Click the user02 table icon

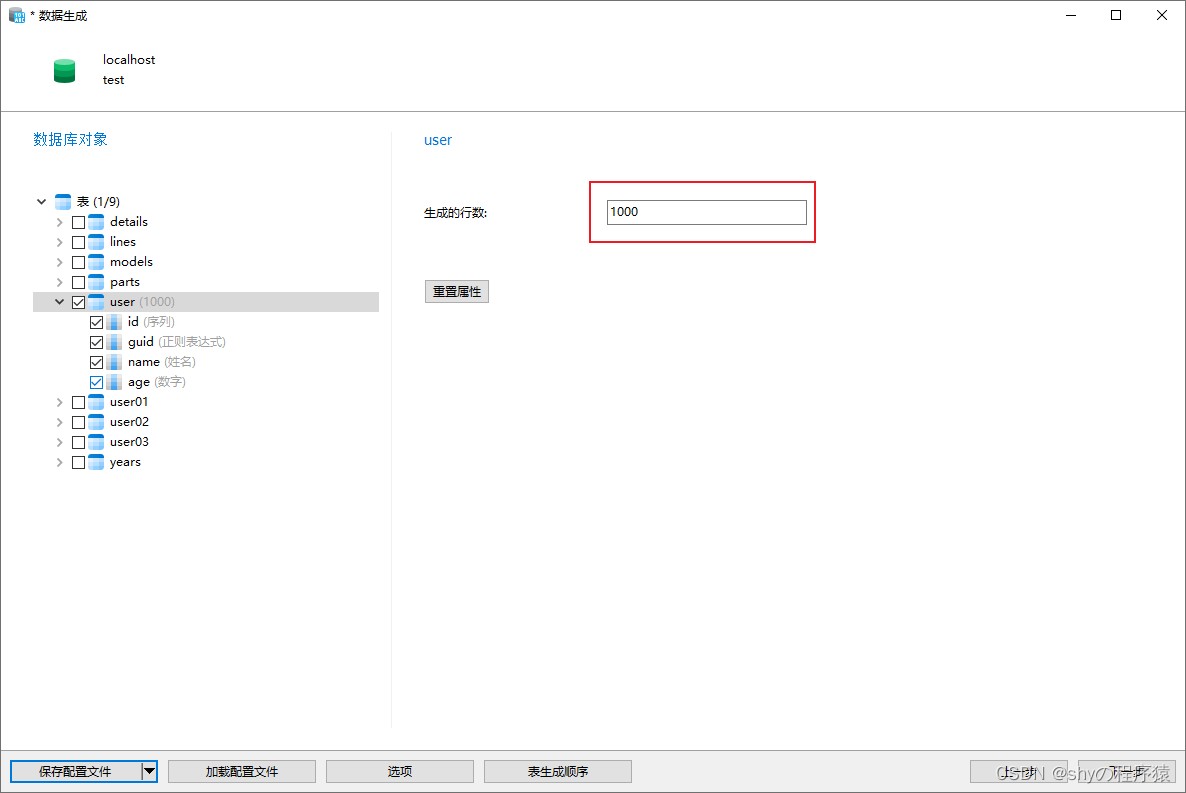point(96,421)
